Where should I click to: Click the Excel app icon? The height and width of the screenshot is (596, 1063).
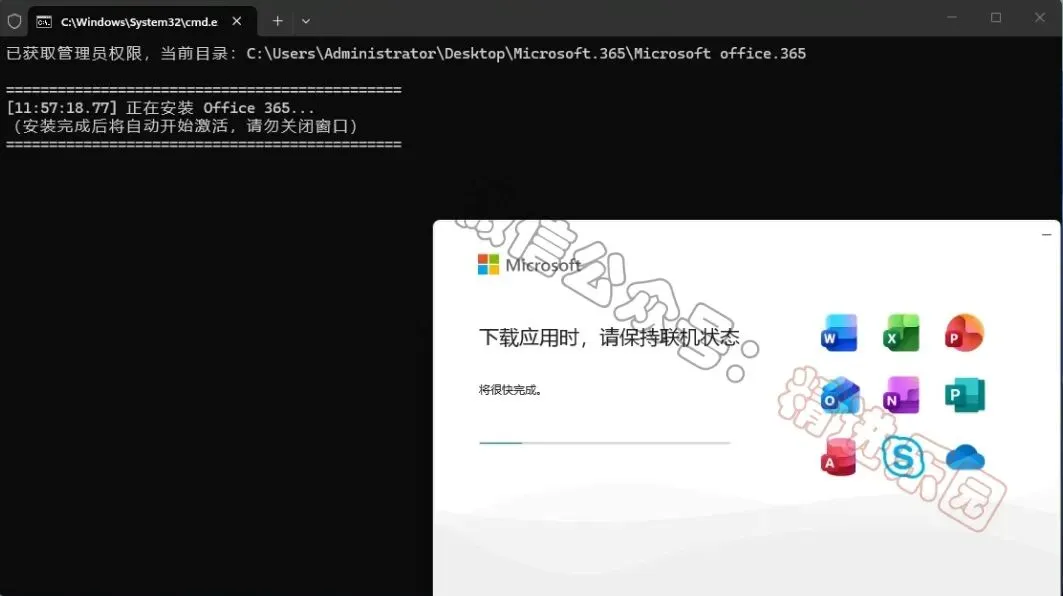[x=902, y=332]
